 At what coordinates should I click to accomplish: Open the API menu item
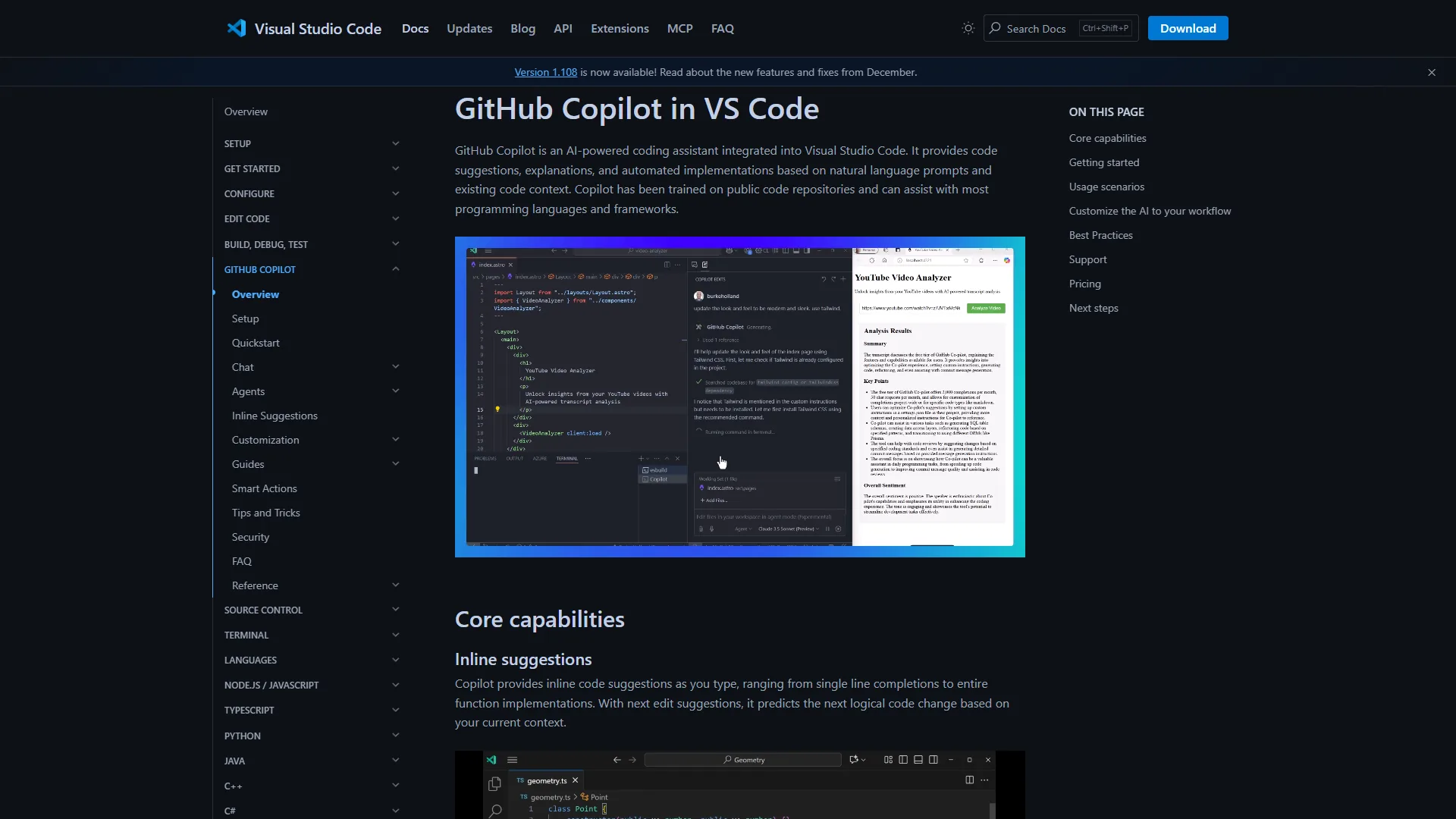point(563,28)
